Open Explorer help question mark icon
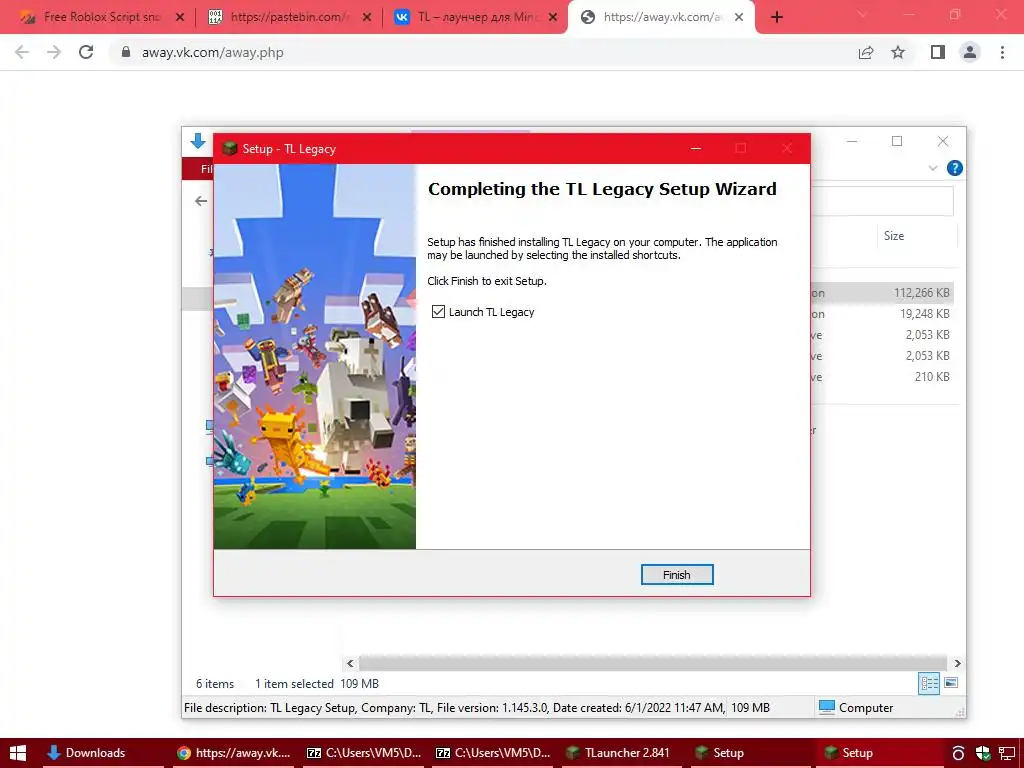This screenshot has height=768, width=1024. click(955, 168)
